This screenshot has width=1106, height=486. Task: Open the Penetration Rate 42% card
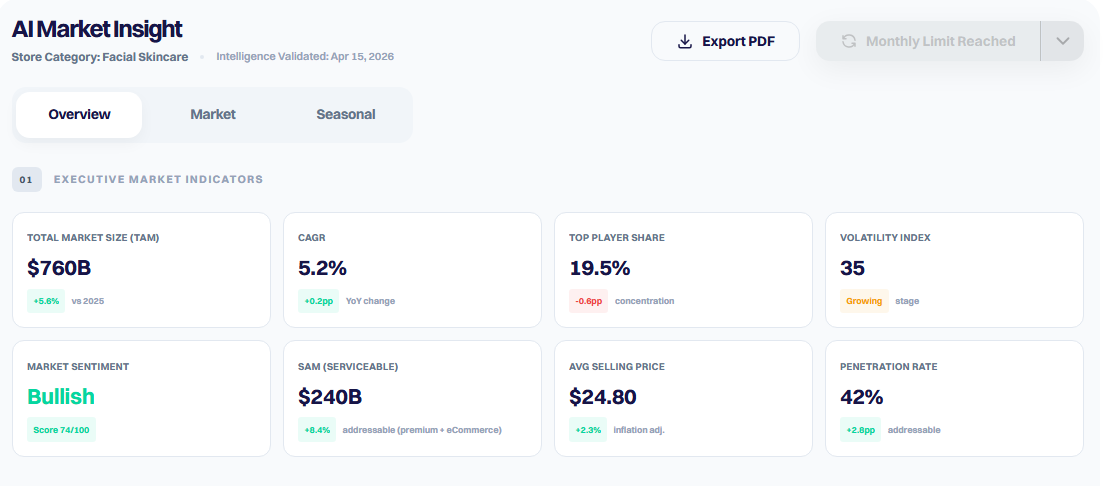[954, 399]
